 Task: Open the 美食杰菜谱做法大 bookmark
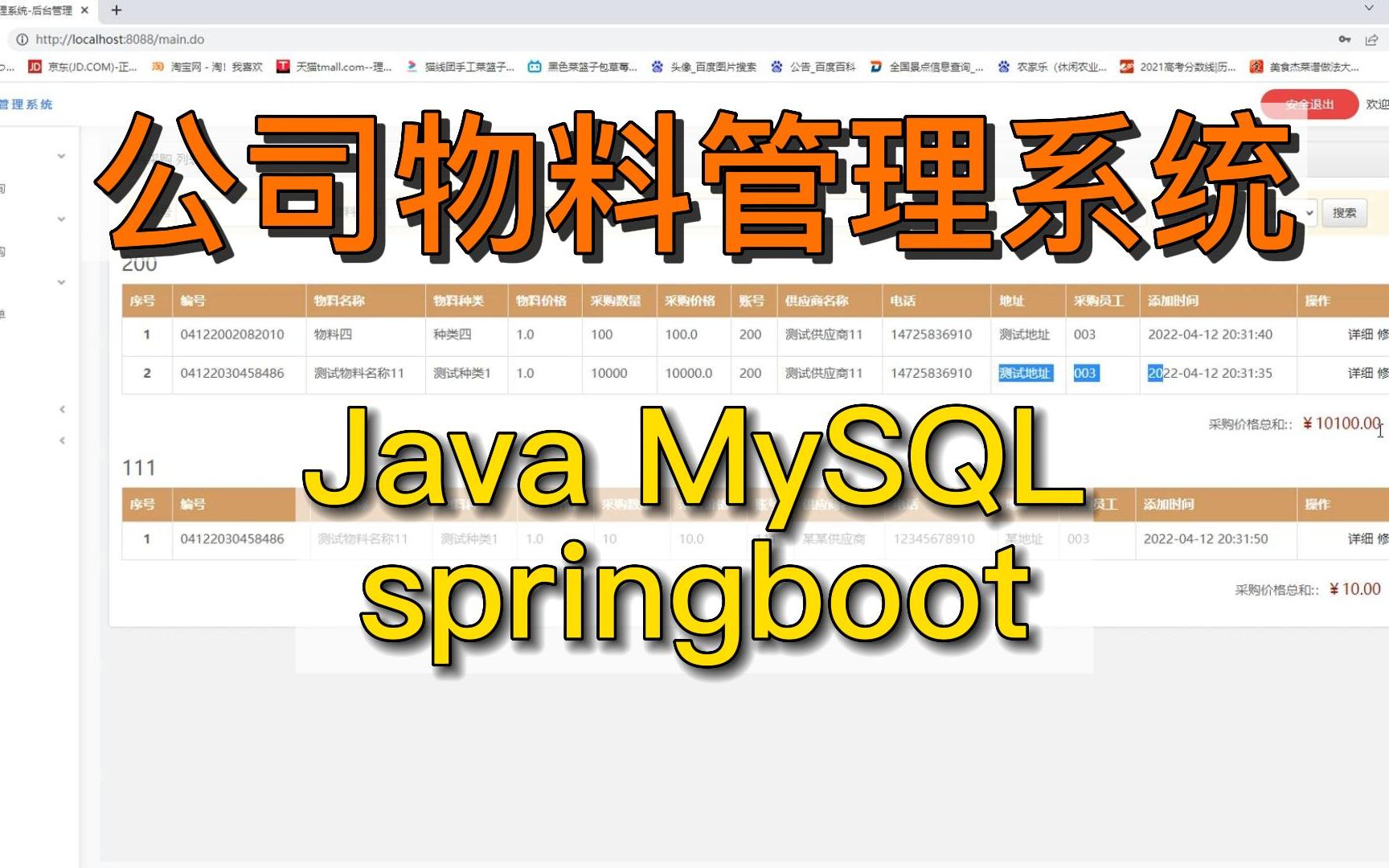pyautogui.click(x=1305, y=67)
